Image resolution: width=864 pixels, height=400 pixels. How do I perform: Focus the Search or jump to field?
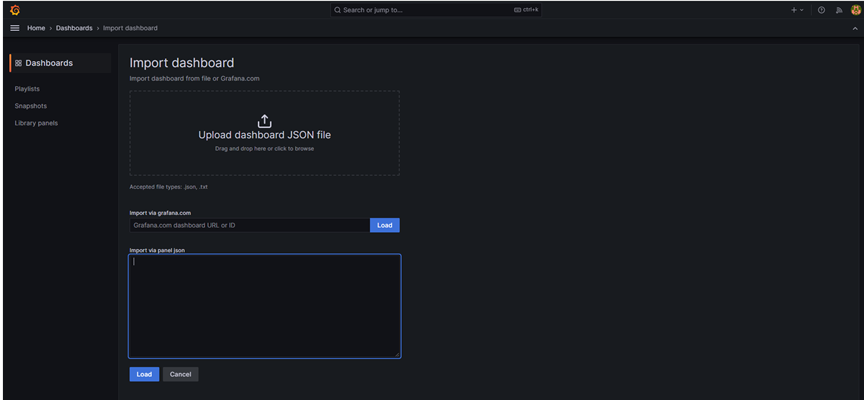435,10
